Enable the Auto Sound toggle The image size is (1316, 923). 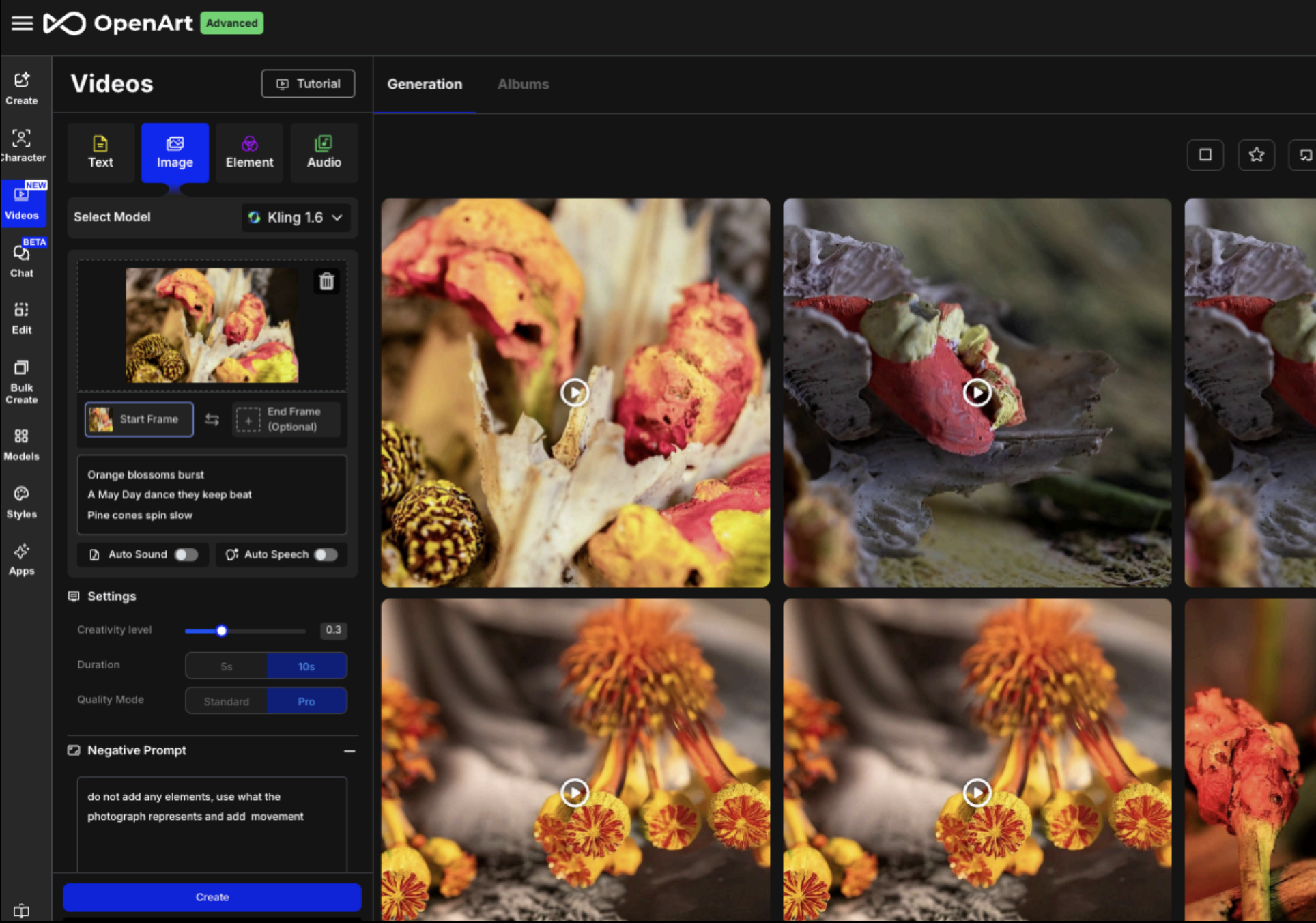(186, 554)
